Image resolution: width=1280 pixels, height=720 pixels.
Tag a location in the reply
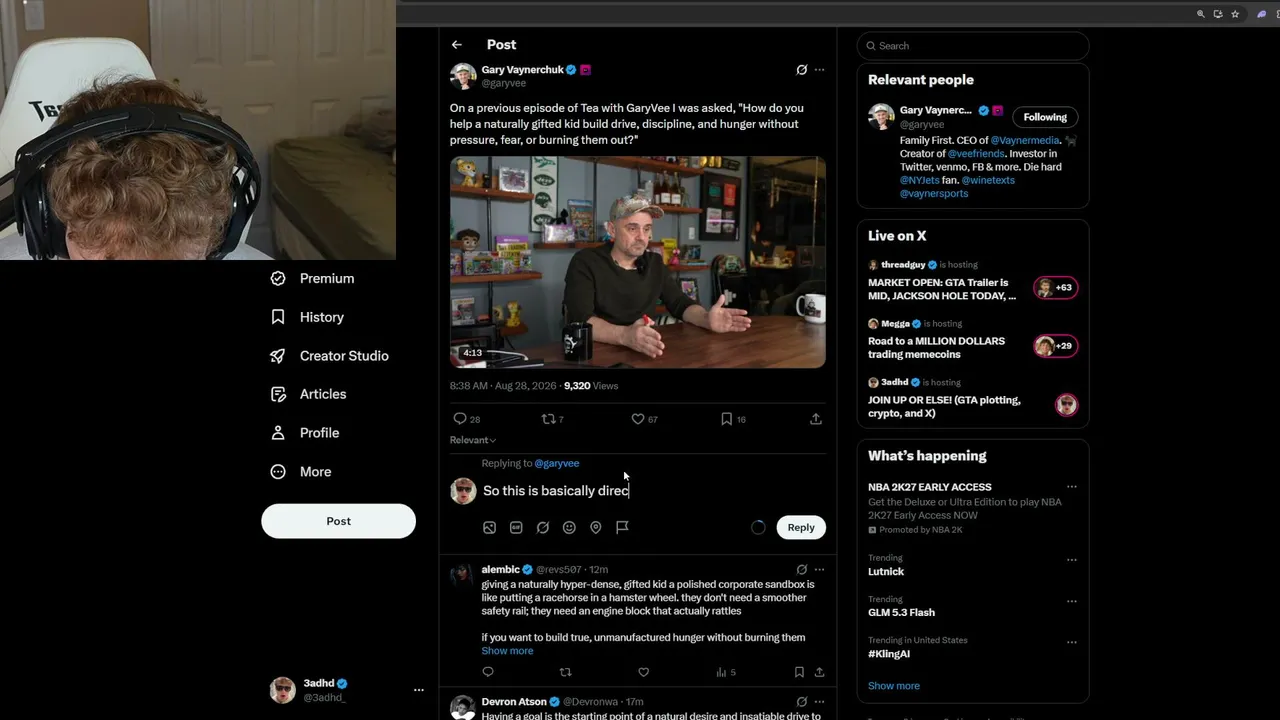pyautogui.click(x=596, y=527)
